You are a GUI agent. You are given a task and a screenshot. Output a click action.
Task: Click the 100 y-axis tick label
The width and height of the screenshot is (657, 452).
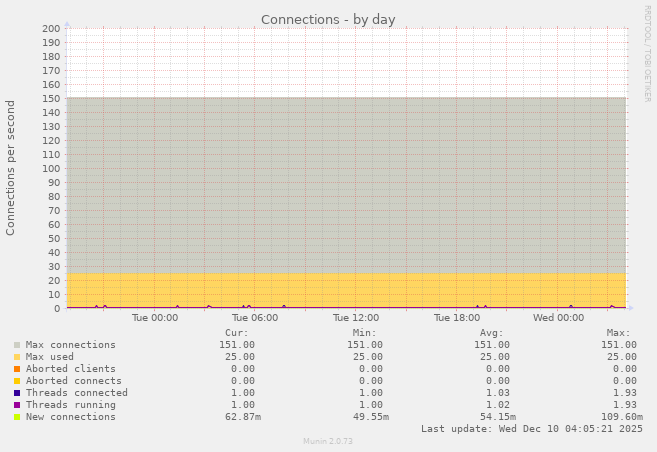[51, 168]
